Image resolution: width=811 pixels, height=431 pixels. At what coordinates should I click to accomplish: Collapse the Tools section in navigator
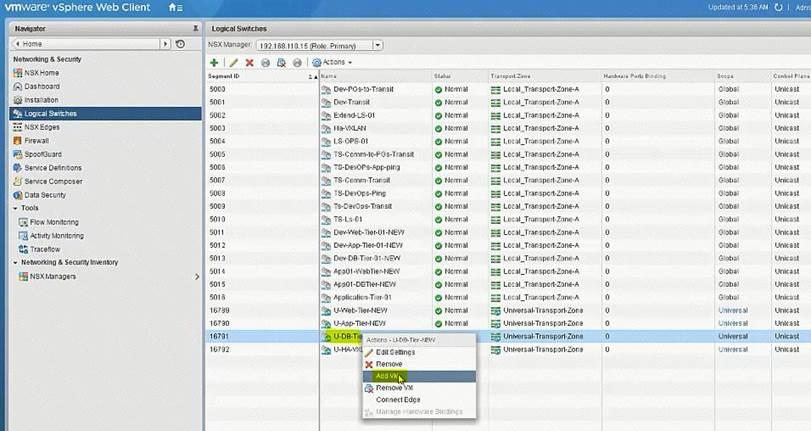(16, 208)
